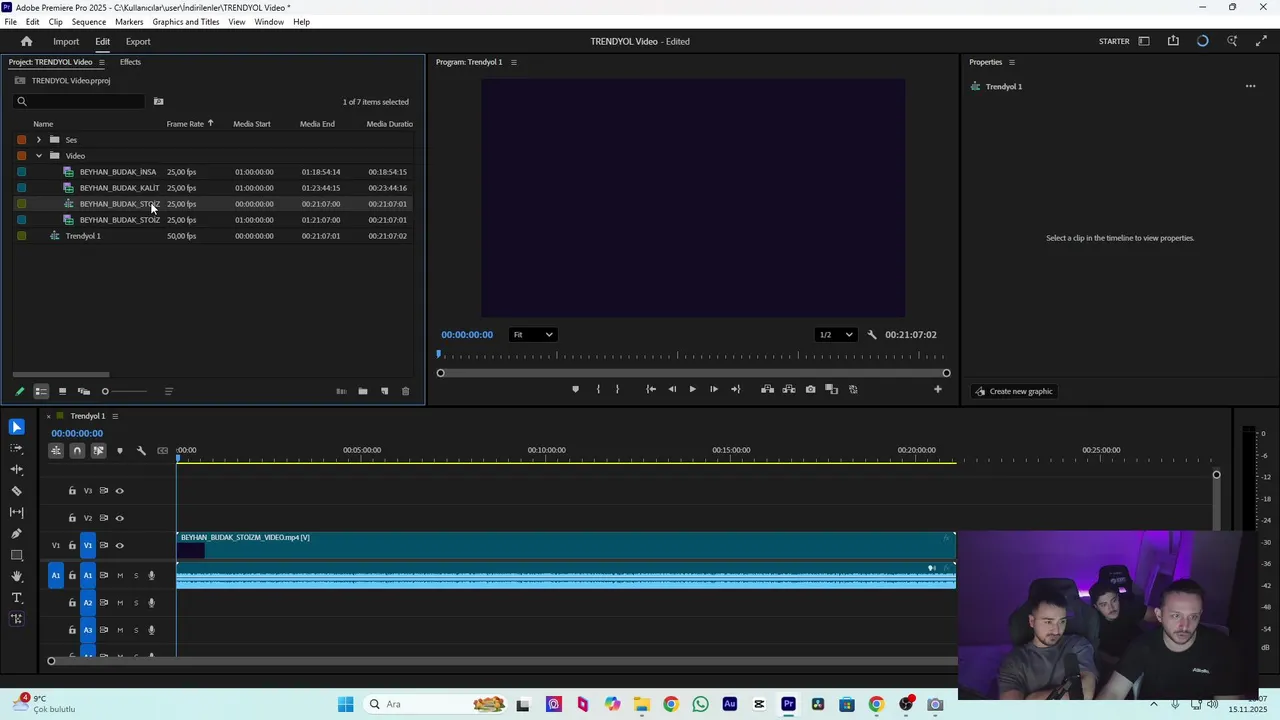Select the Ripple Edit tool
Image resolution: width=1280 pixels, height=720 pixels.
click(16, 470)
